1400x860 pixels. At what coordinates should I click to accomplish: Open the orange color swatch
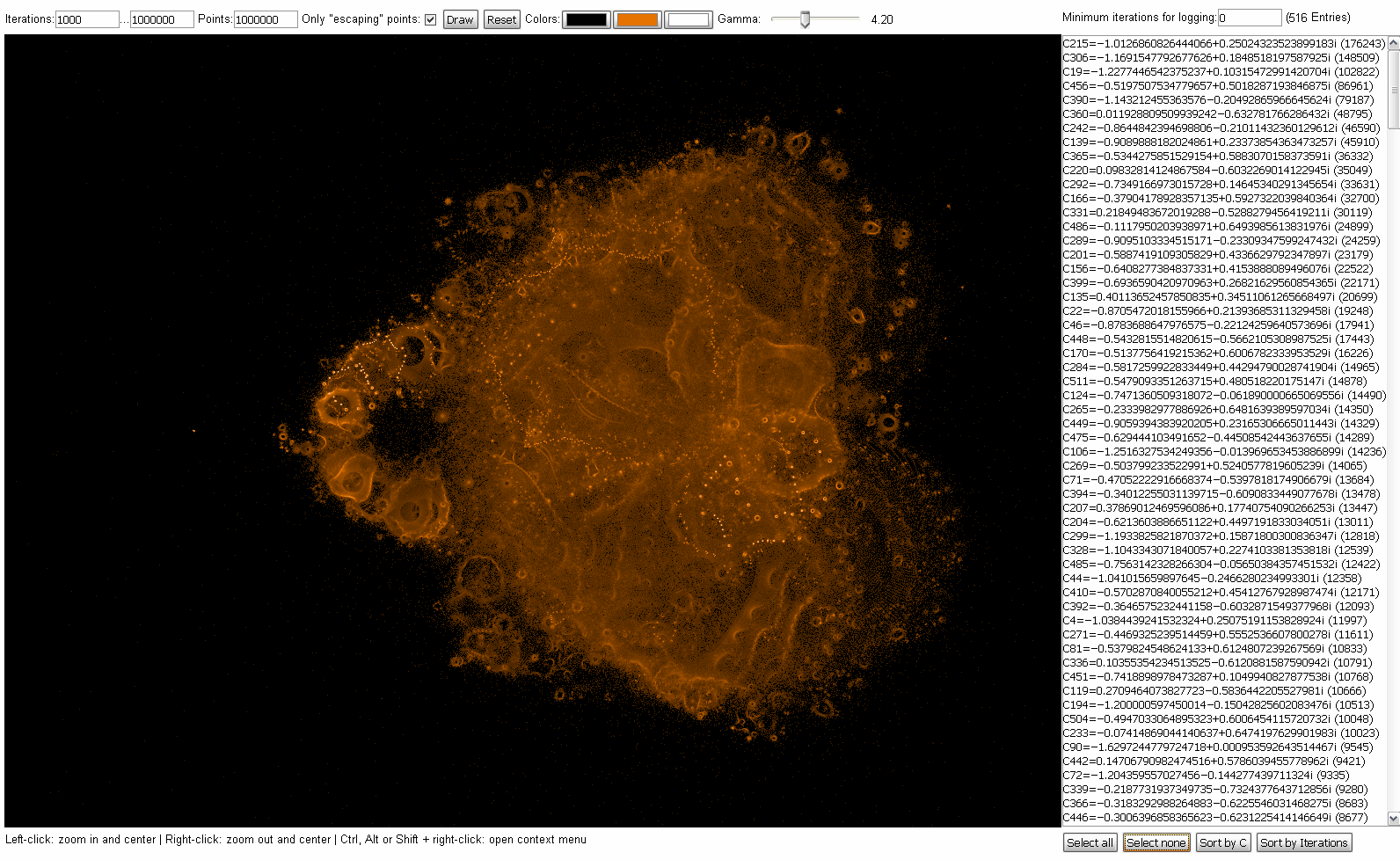[x=638, y=19]
